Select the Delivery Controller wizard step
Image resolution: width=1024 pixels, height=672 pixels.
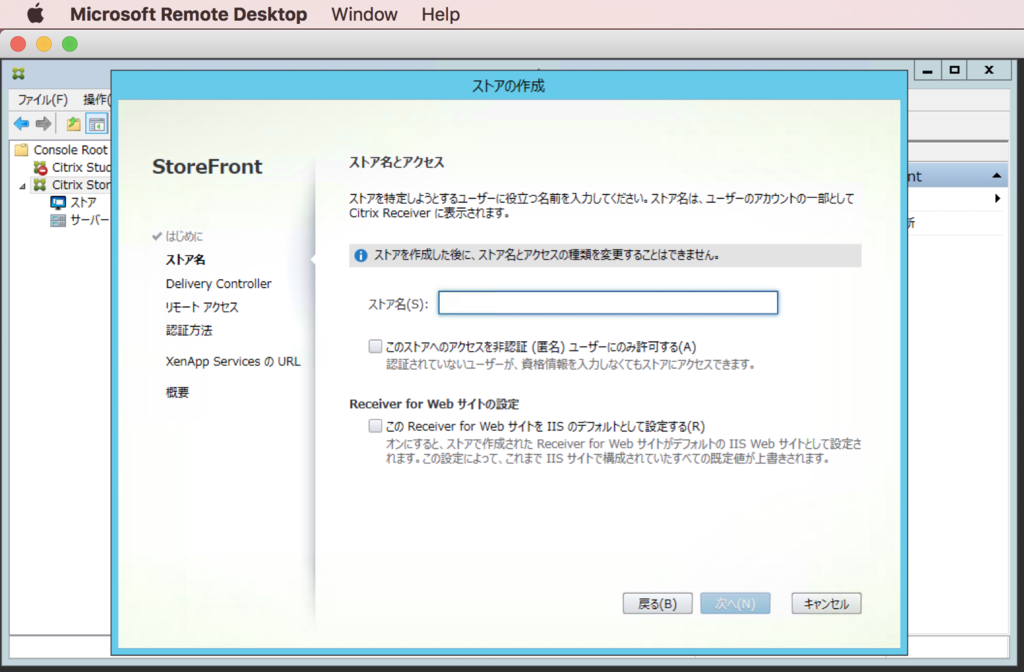pos(218,283)
